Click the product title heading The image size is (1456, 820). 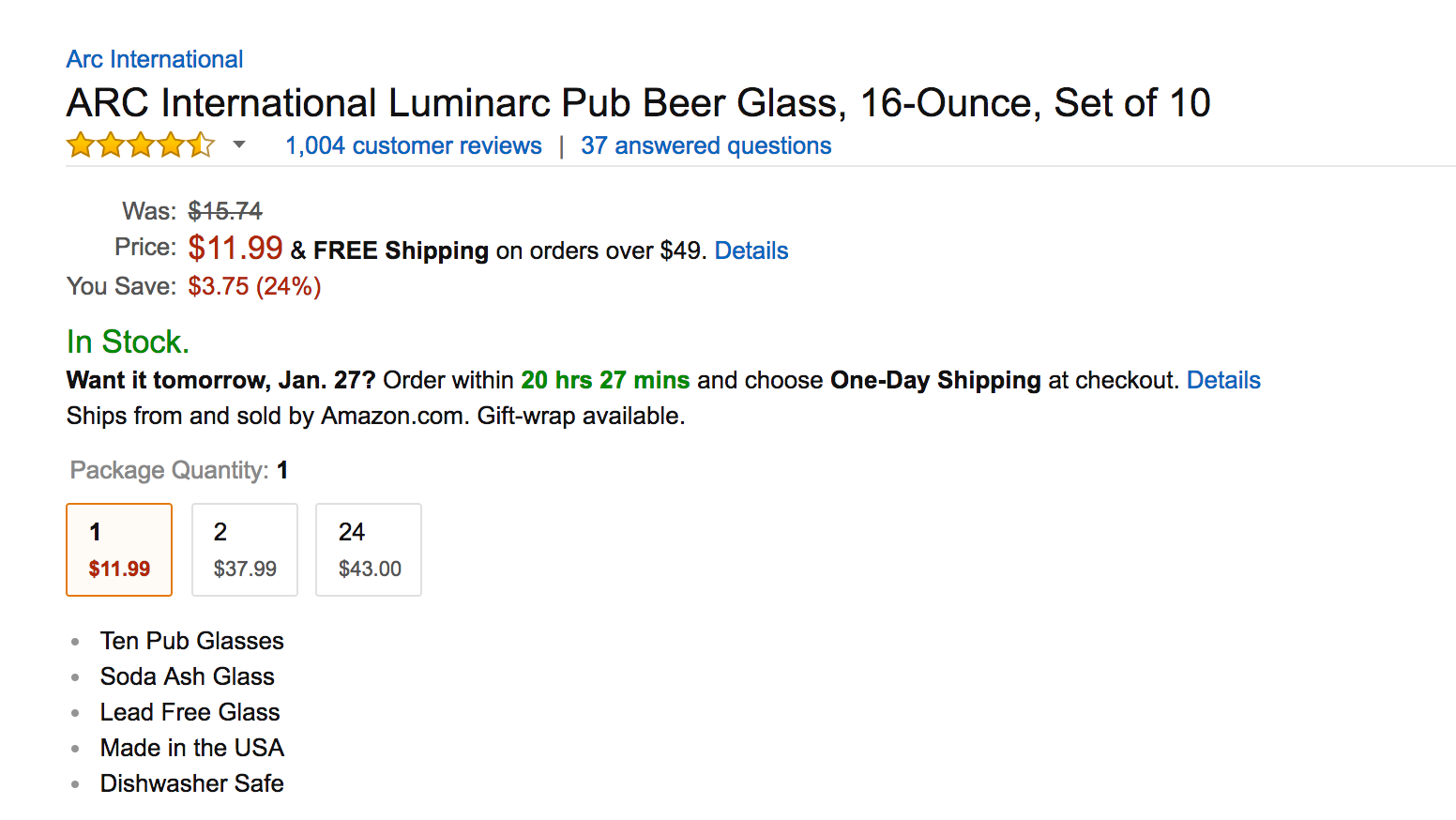[638, 102]
